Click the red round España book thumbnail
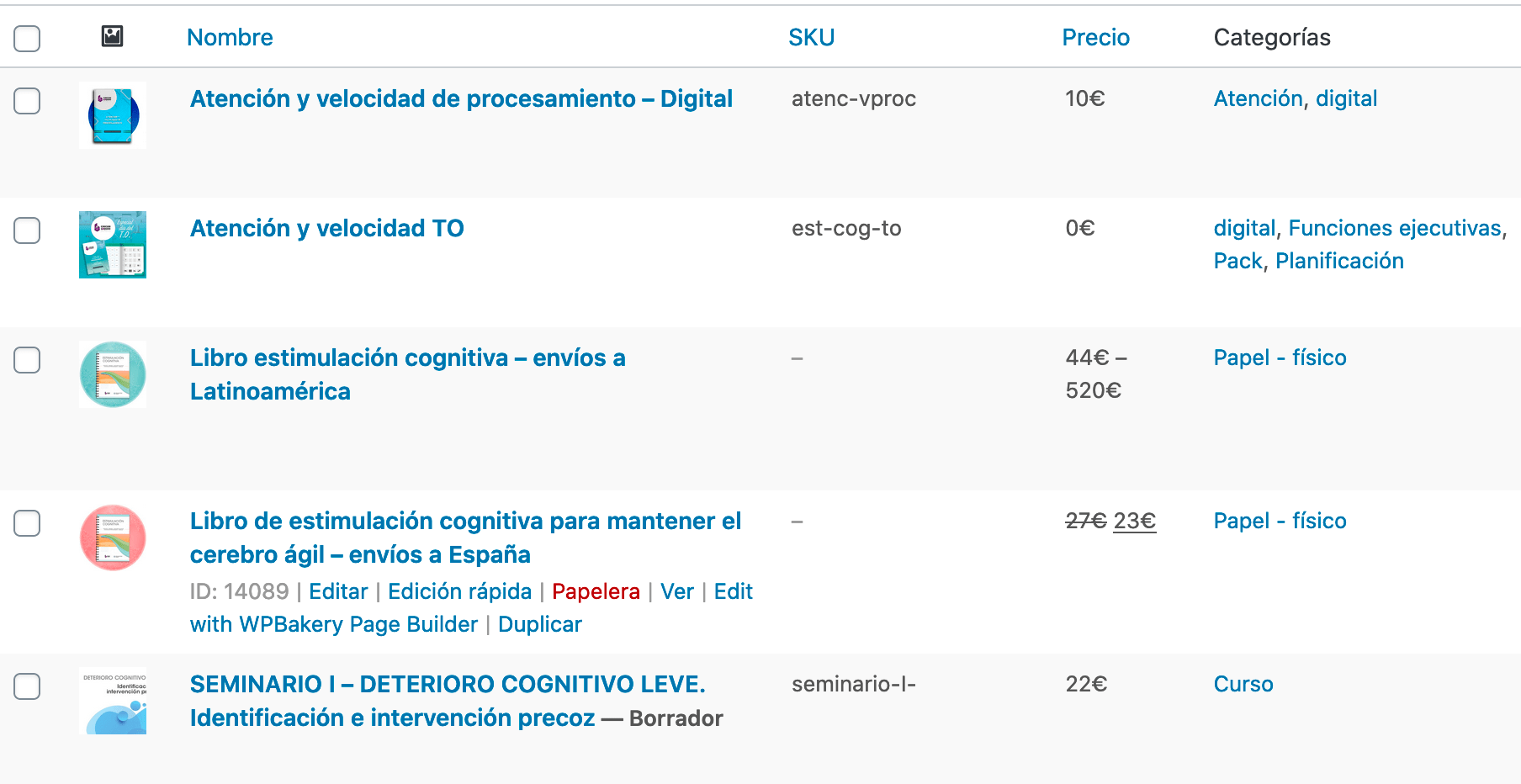Screen dimensions: 1521x784 tap(113, 538)
